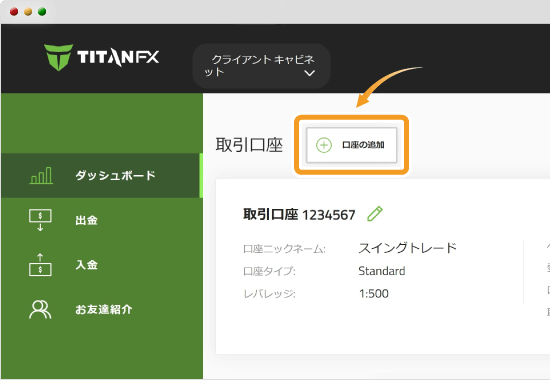Click the yellow minimize window button
The height and width of the screenshot is (380, 550).
tap(28, 12)
